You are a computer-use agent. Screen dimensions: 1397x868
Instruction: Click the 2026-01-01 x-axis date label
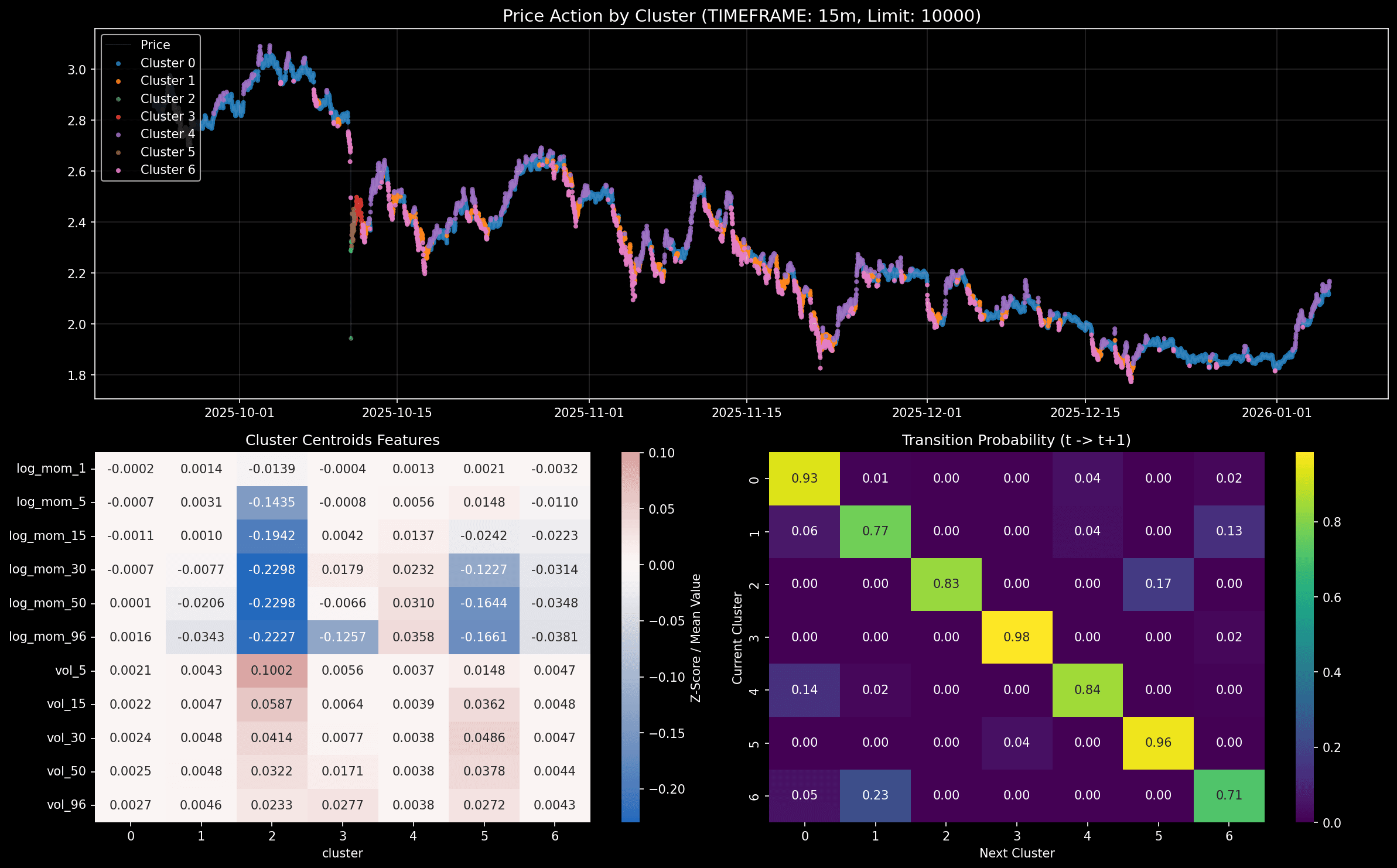pyautogui.click(x=1276, y=413)
